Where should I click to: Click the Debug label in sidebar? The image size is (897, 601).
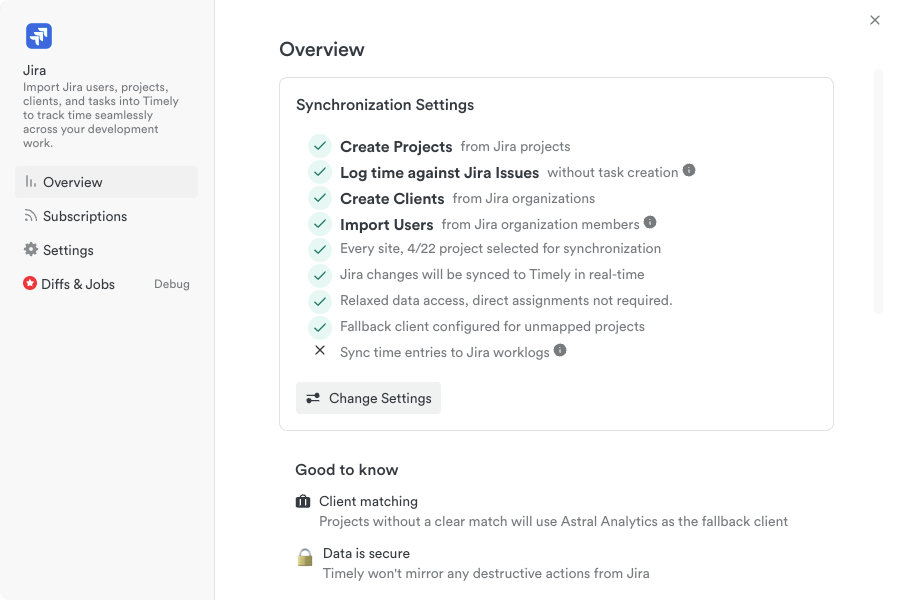[x=172, y=284]
